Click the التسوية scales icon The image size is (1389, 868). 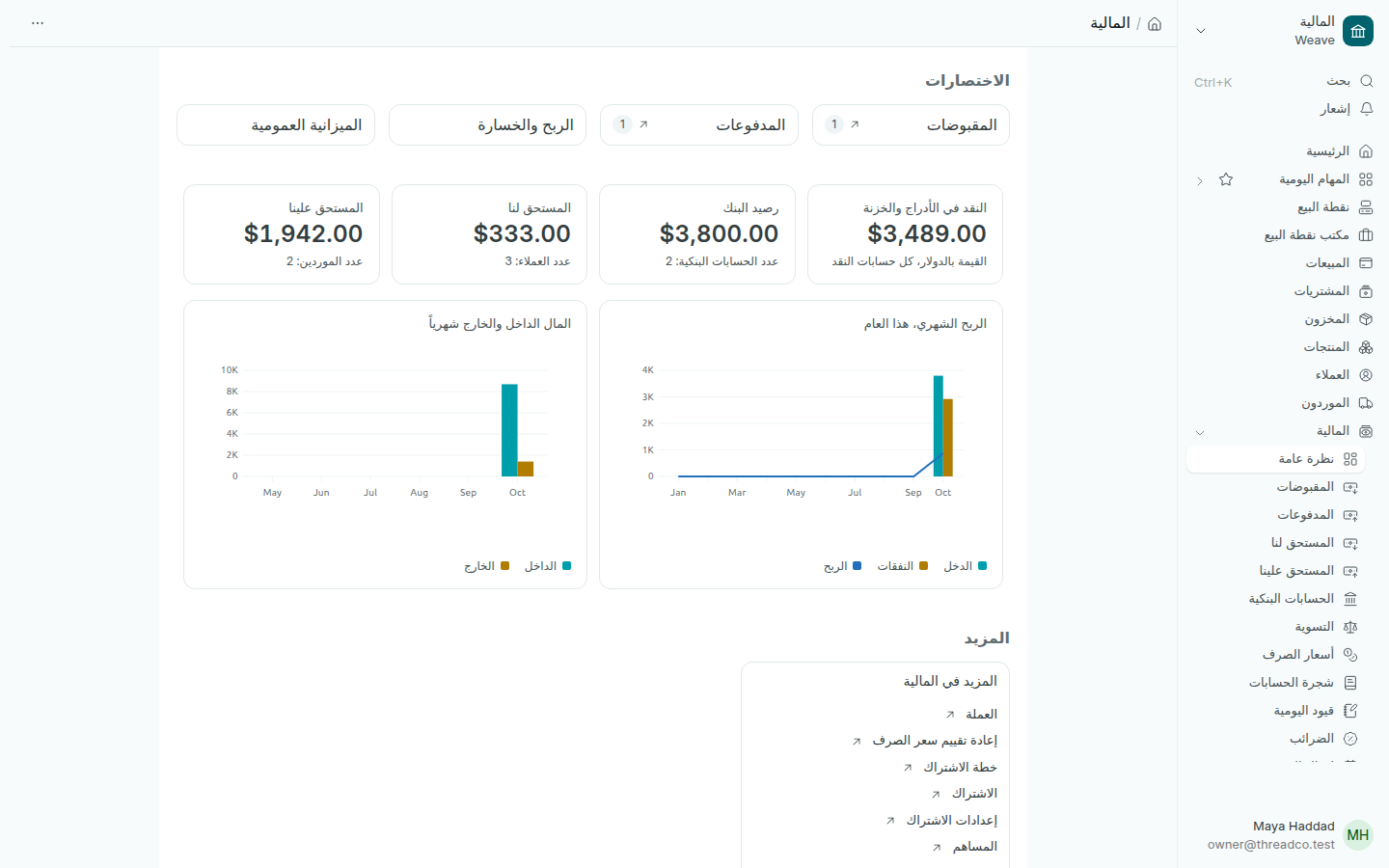[1350, 627]
